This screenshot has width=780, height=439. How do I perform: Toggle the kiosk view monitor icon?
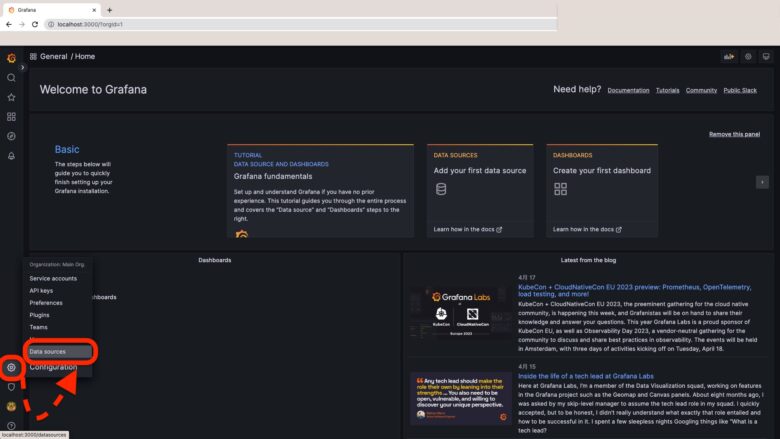(766, 57)
